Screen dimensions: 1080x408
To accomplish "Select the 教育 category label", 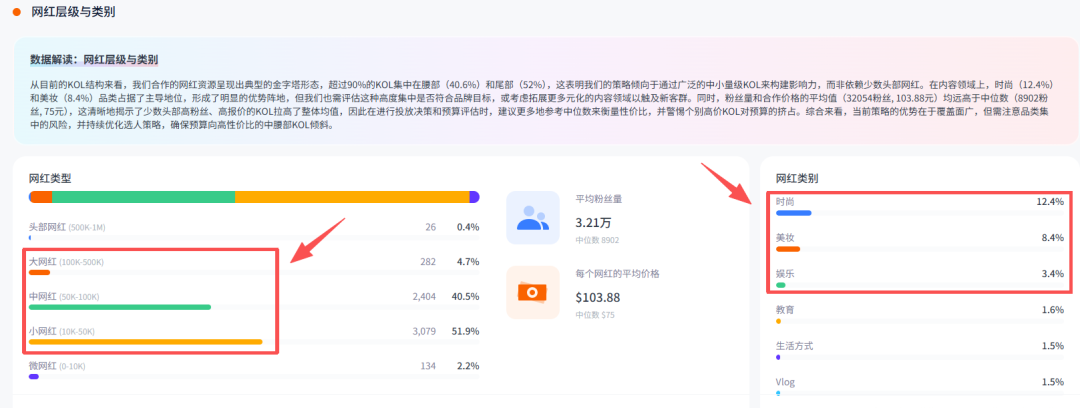I will [785, 309].
